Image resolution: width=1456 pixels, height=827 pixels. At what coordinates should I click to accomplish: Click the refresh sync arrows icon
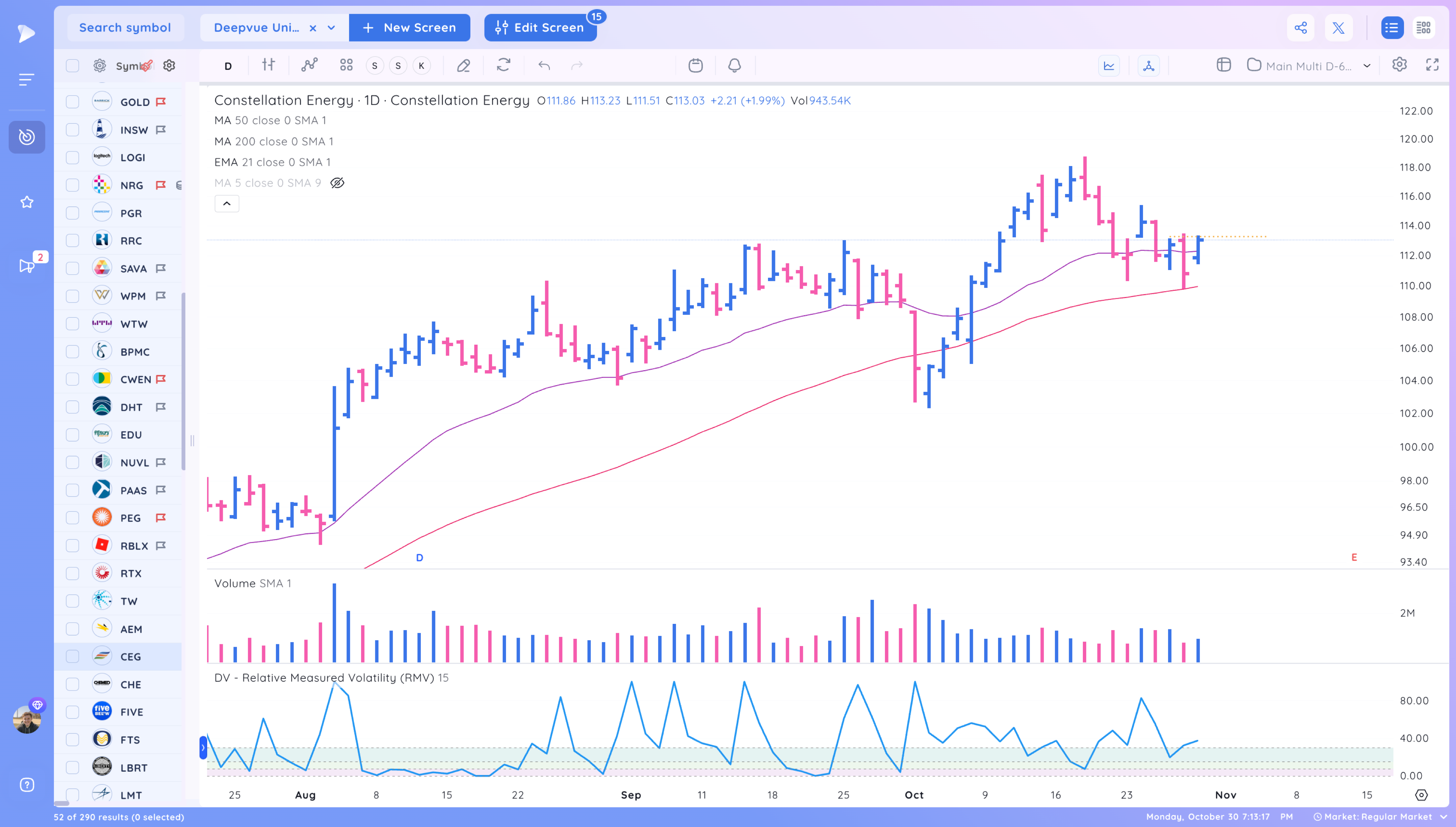click(x=503, y=65)
